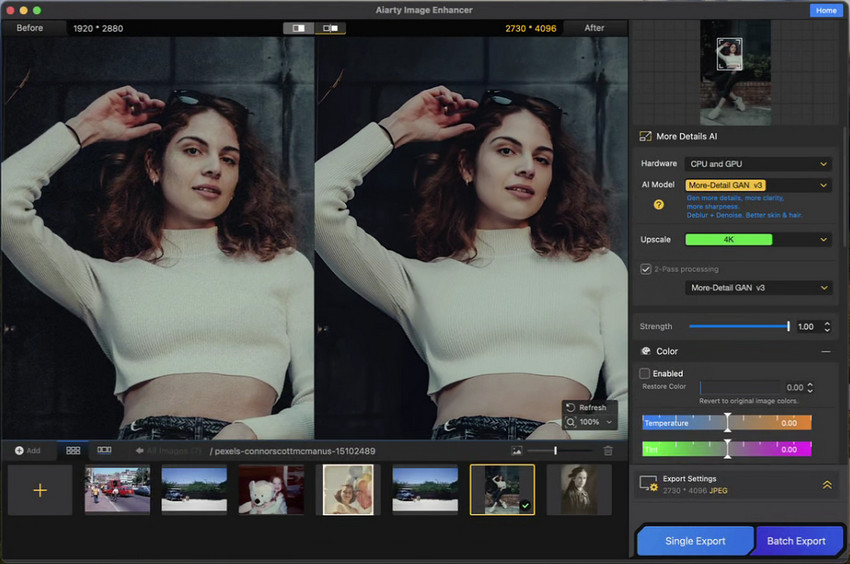Viewport: 850px width, 564px height.
Task: Click the Tint slider
Action: tap(727, 449)
